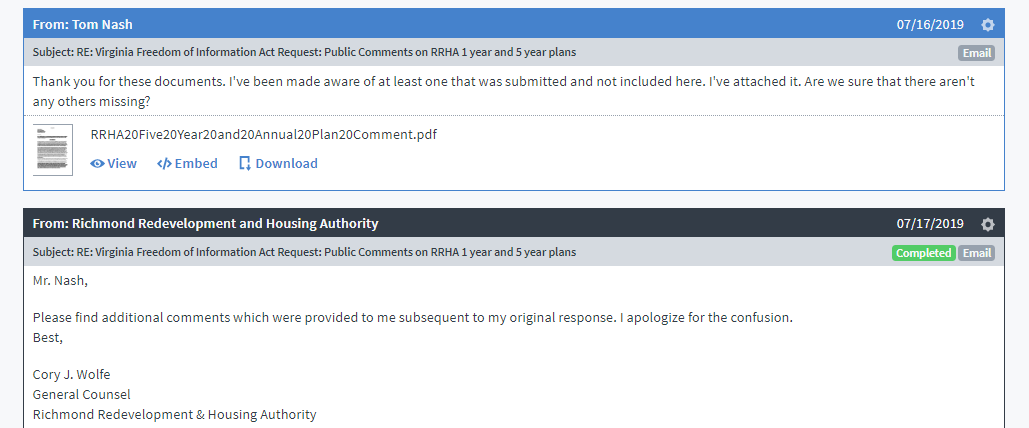Download the RRHA Five Year Plan PDF
Screen dimensions: 1029x428
point(278,163)
